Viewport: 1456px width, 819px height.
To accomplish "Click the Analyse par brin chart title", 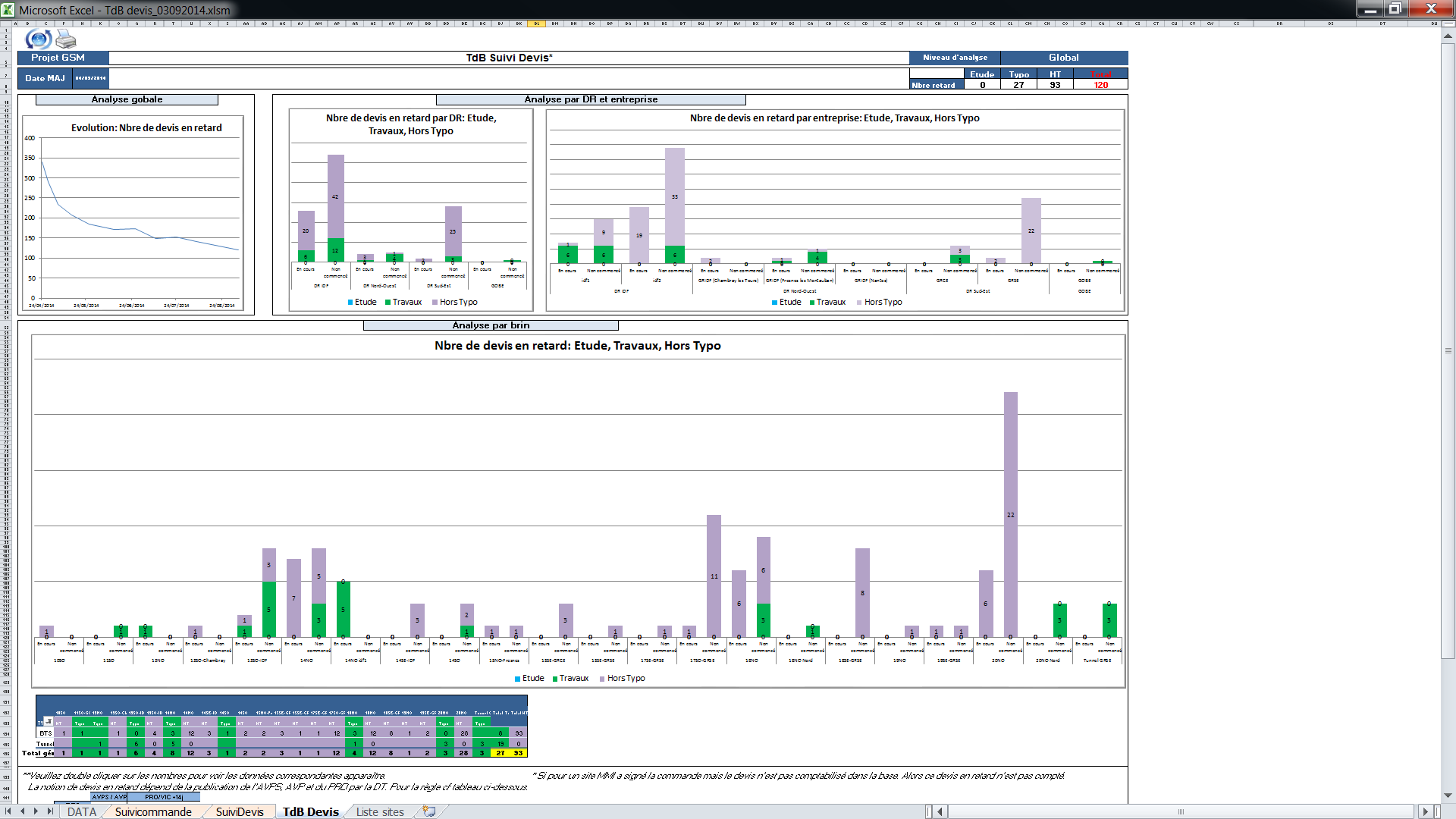I will (577, 346).
